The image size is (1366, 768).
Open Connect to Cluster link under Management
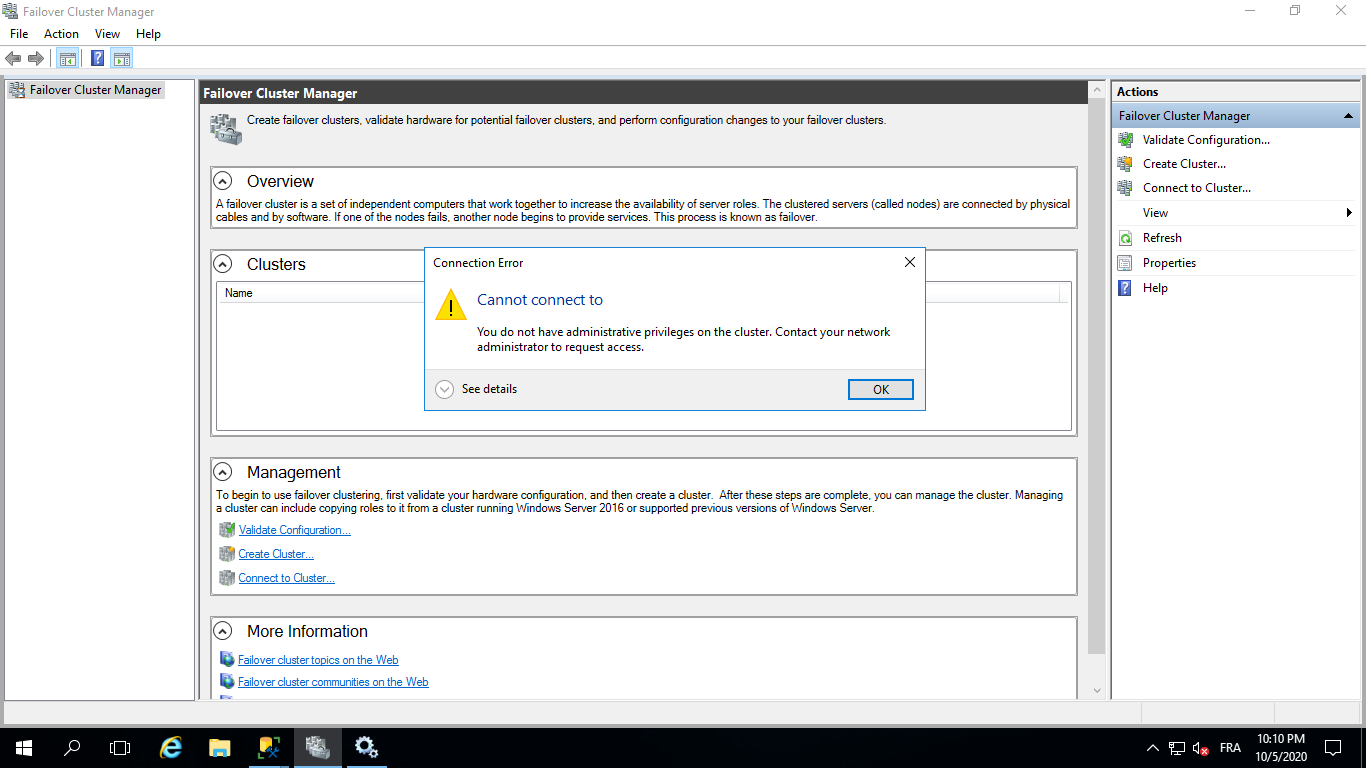(286, 578)
